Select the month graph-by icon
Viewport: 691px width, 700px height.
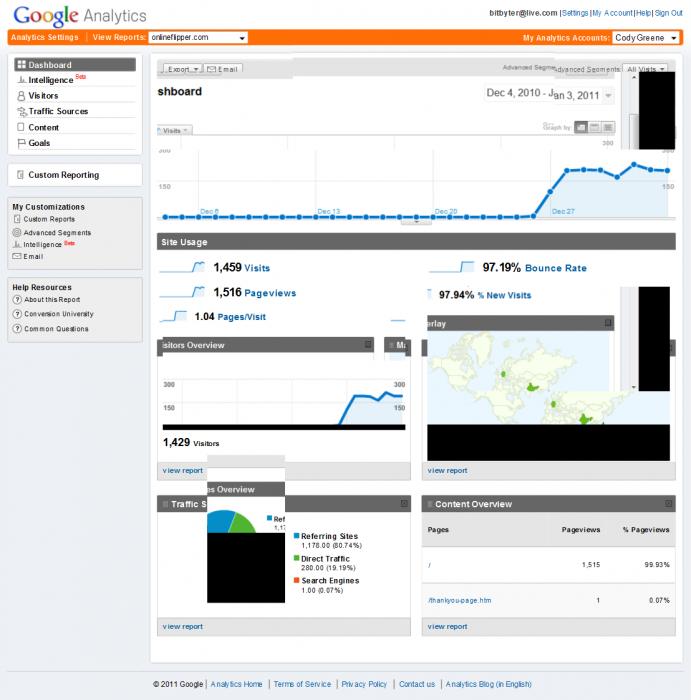608,128
